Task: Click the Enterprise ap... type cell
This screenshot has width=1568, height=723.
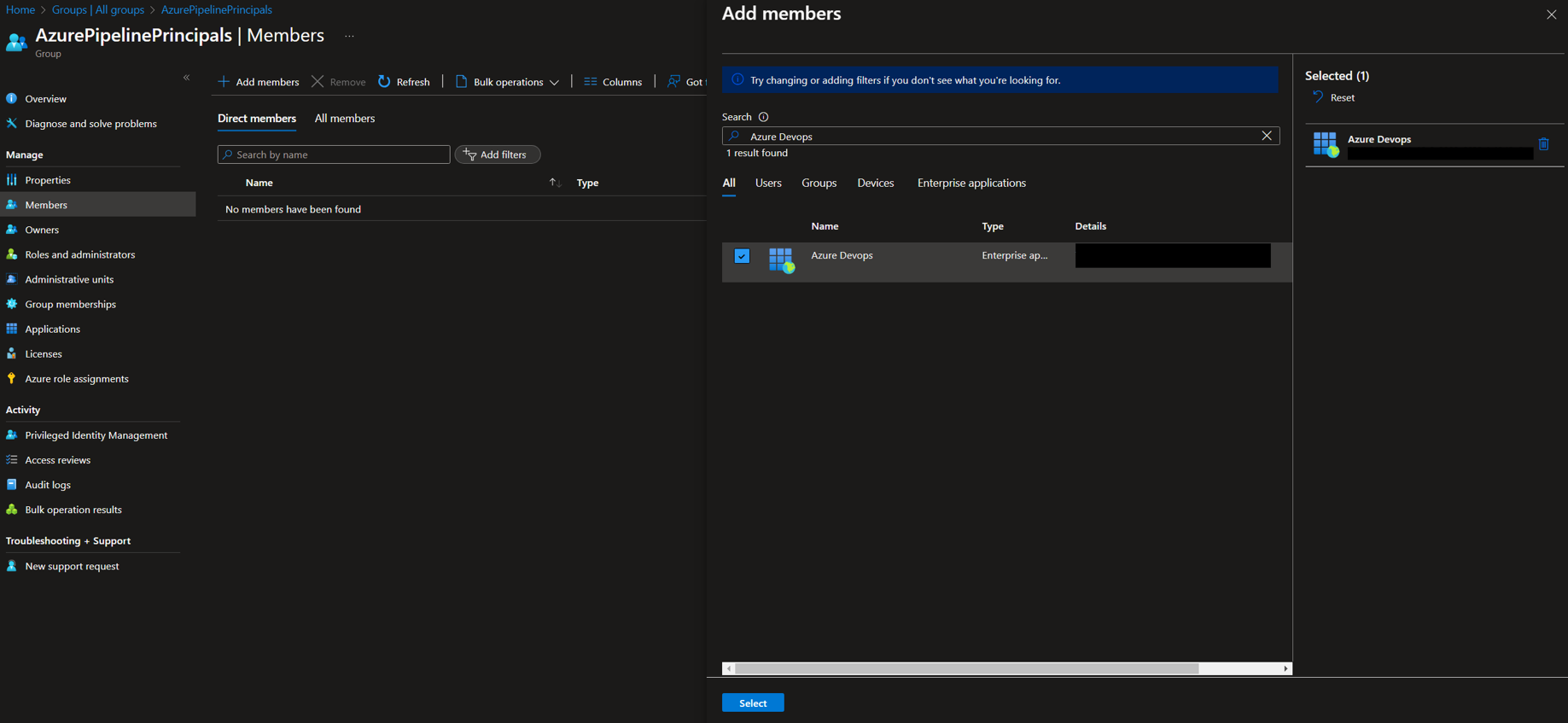Action: (x=1014, y=255)
